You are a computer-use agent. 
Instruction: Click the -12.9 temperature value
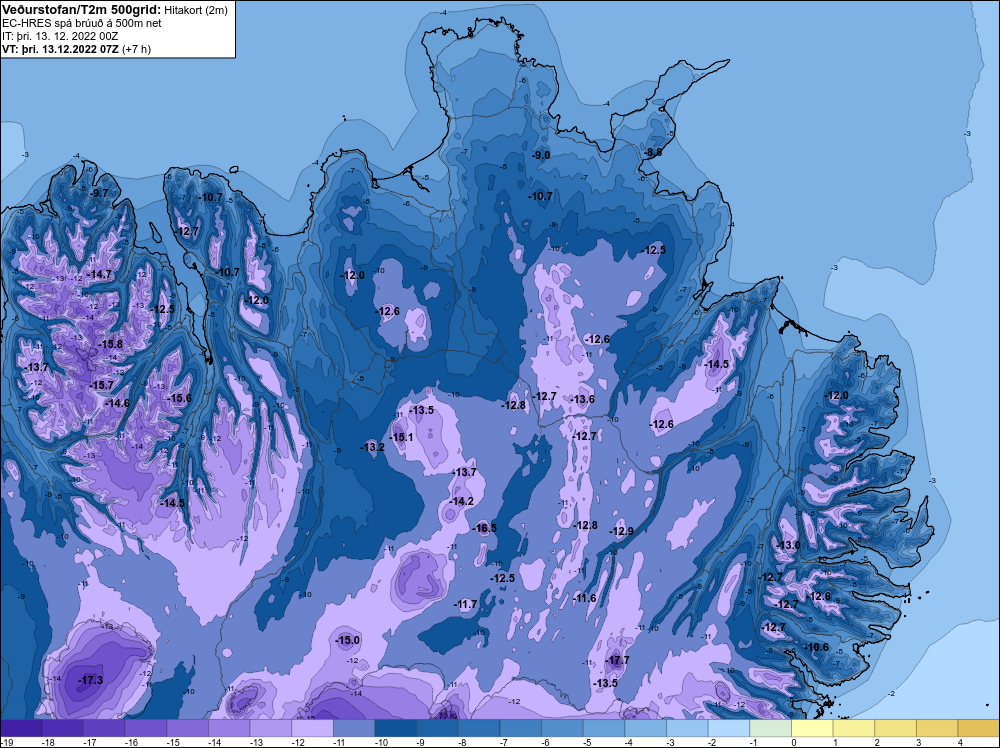pos(621,531)
